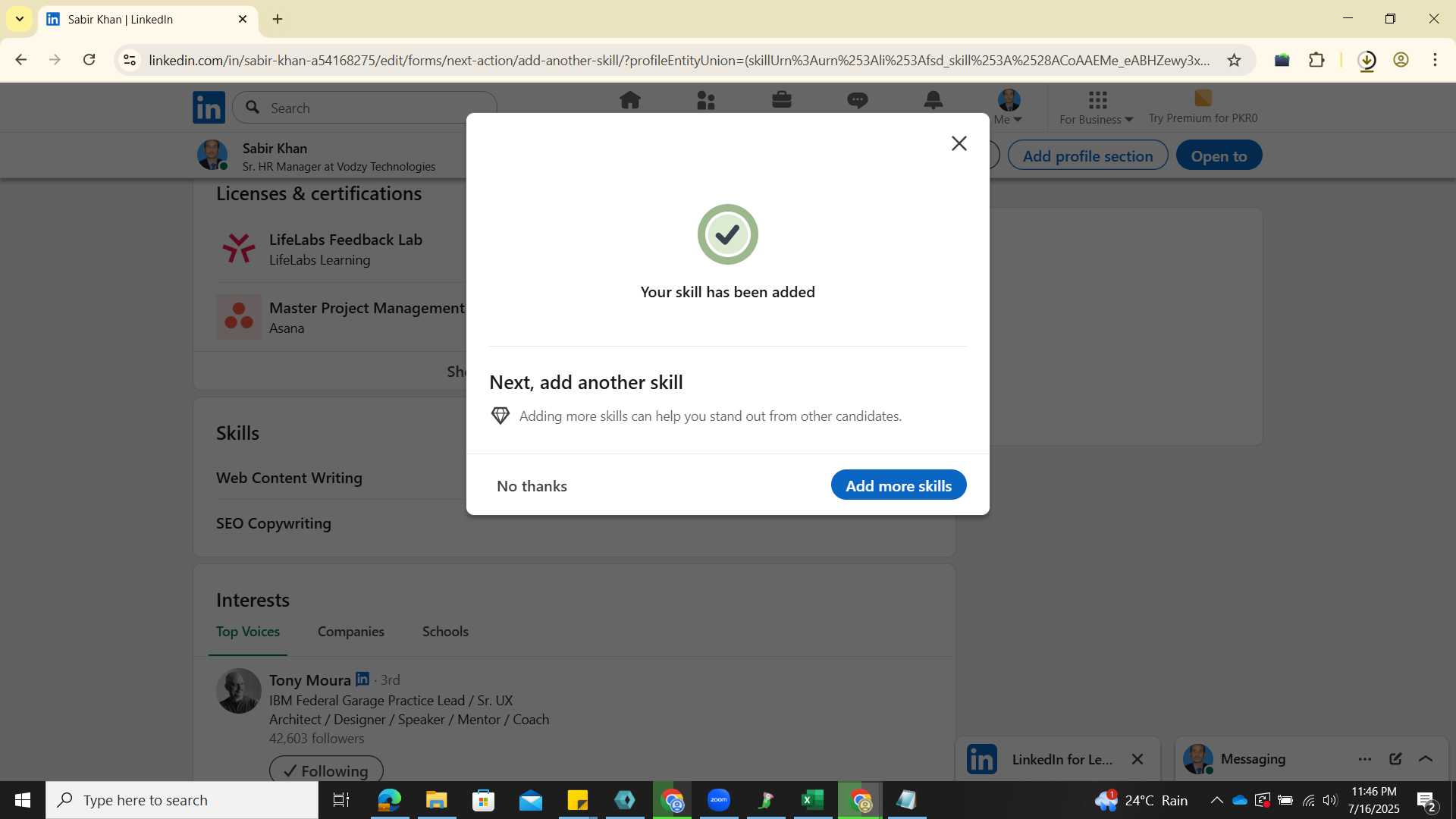The width and height of the screenshot is (1456, 819).
Task: Click Sabir Khan sticky header photo
Action: pyautogui.click(x=212, y=155)
